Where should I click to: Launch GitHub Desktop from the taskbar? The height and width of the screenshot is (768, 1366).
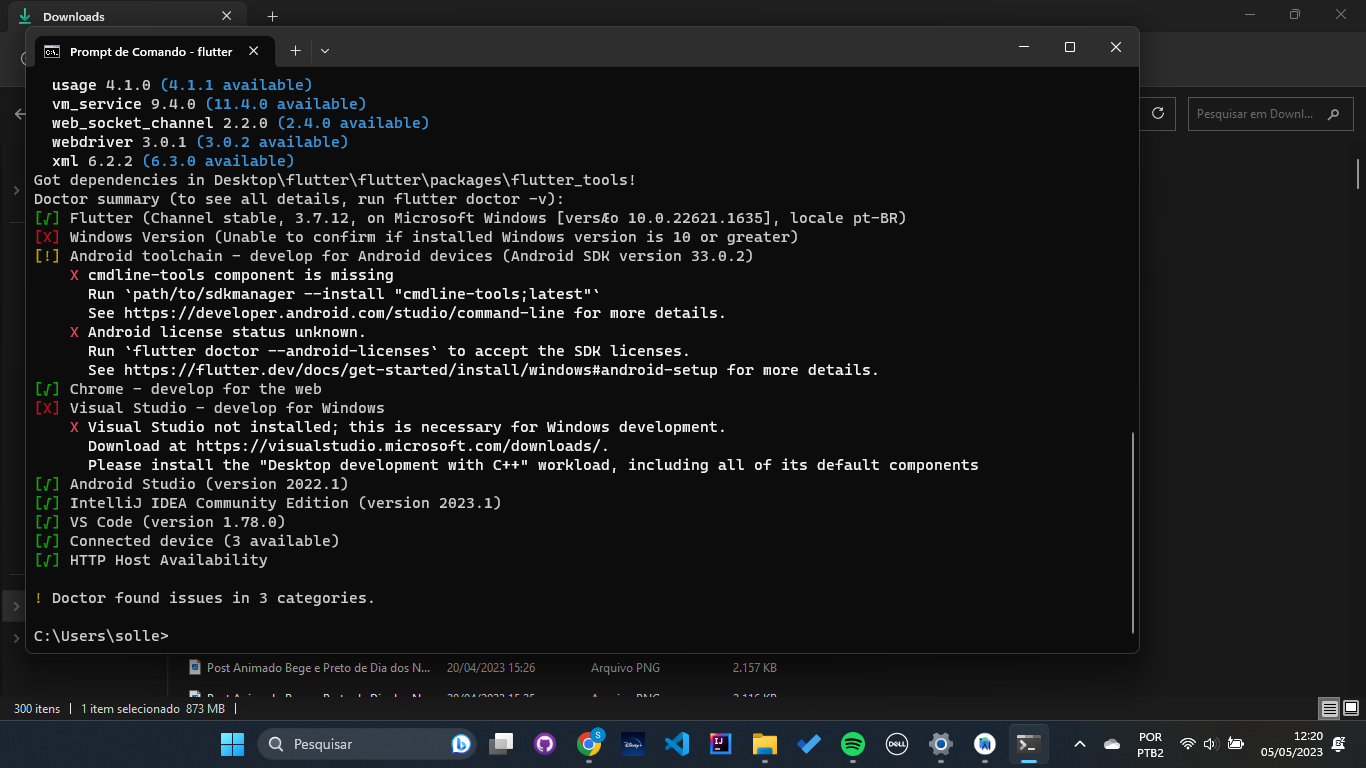(545, 744)
